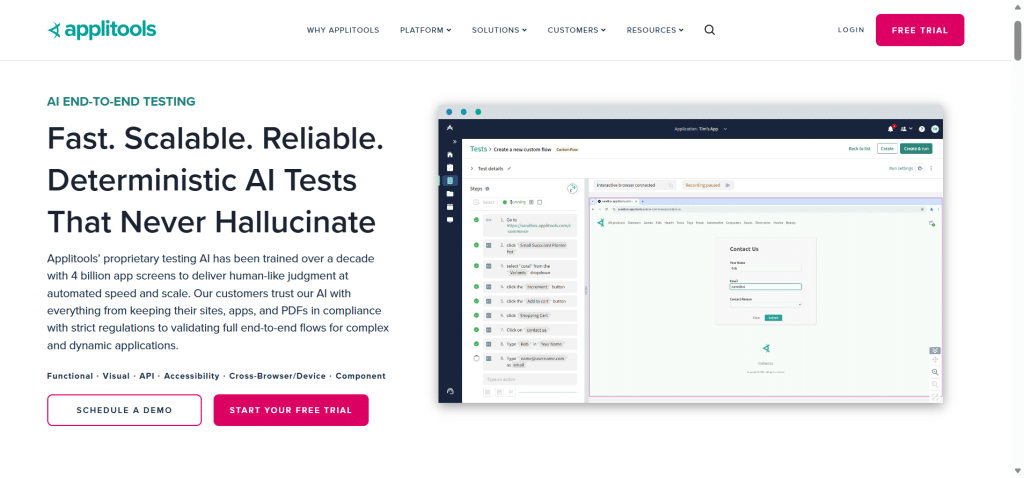Open the Run settings link
This screenshot has width=1024, height=478.
(901, 168)
